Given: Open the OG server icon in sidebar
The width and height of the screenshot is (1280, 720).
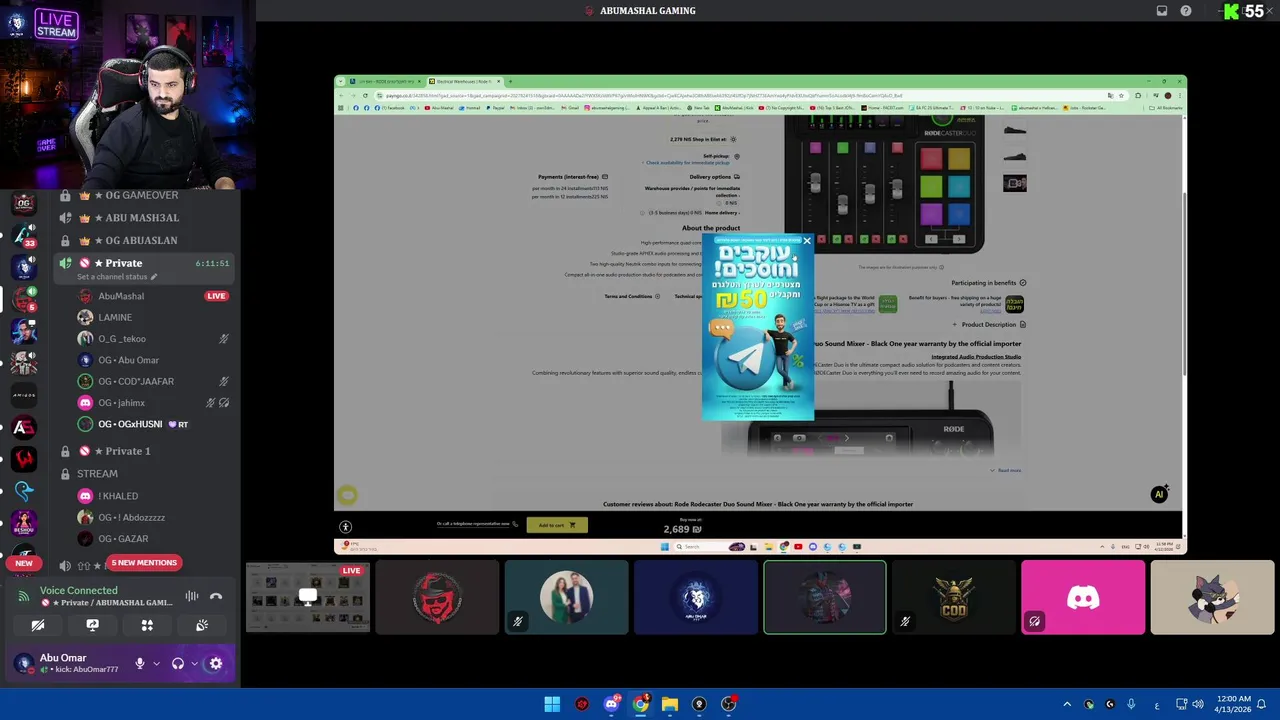Looking at the screenshot, I should tap(24, 203).
